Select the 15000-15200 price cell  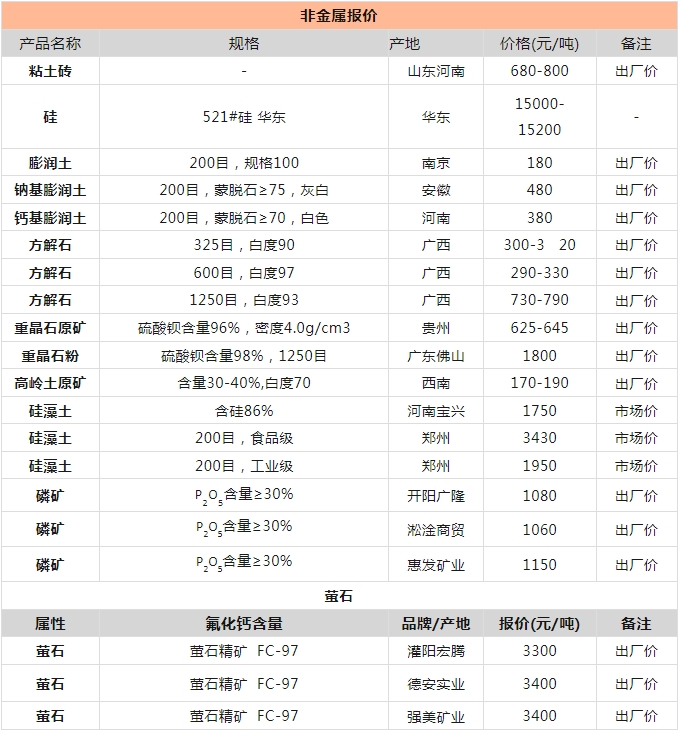pos(539,117)
